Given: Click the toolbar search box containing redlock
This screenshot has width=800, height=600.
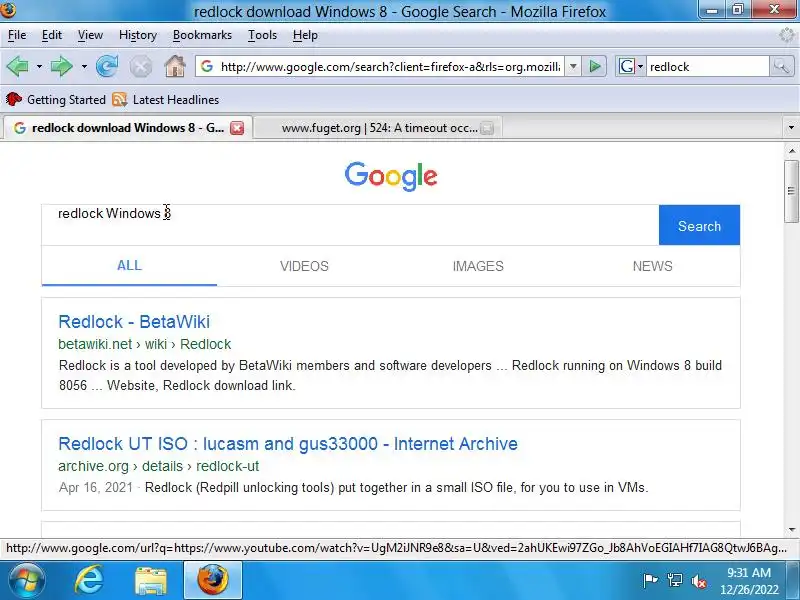Looking at the screenshot, I should pyautogui.click(x=707, y=67).
